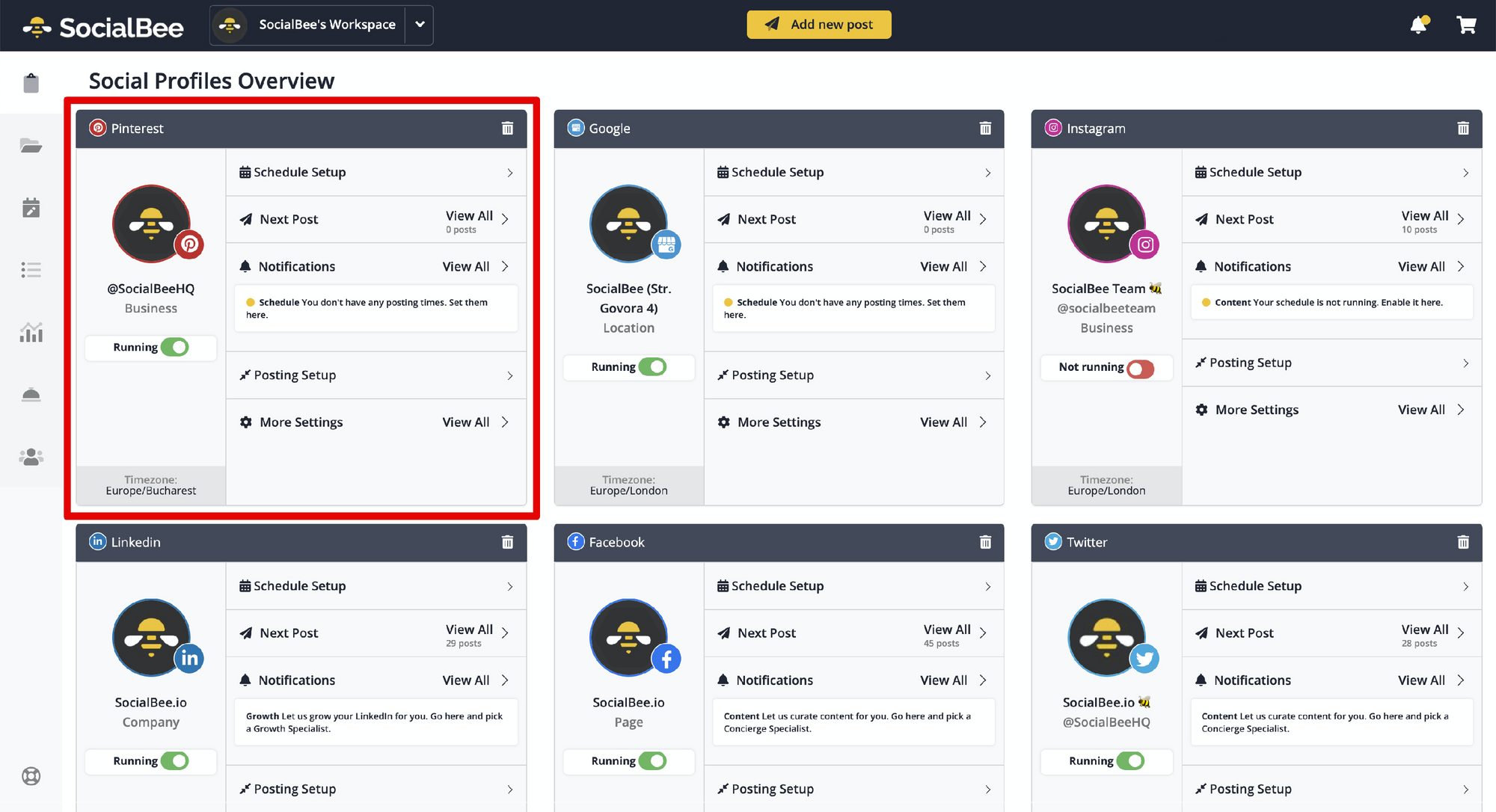Open the notifications bell in top bar
The height and width of the screenshot is (812, 1496).
coord(1419,25)
